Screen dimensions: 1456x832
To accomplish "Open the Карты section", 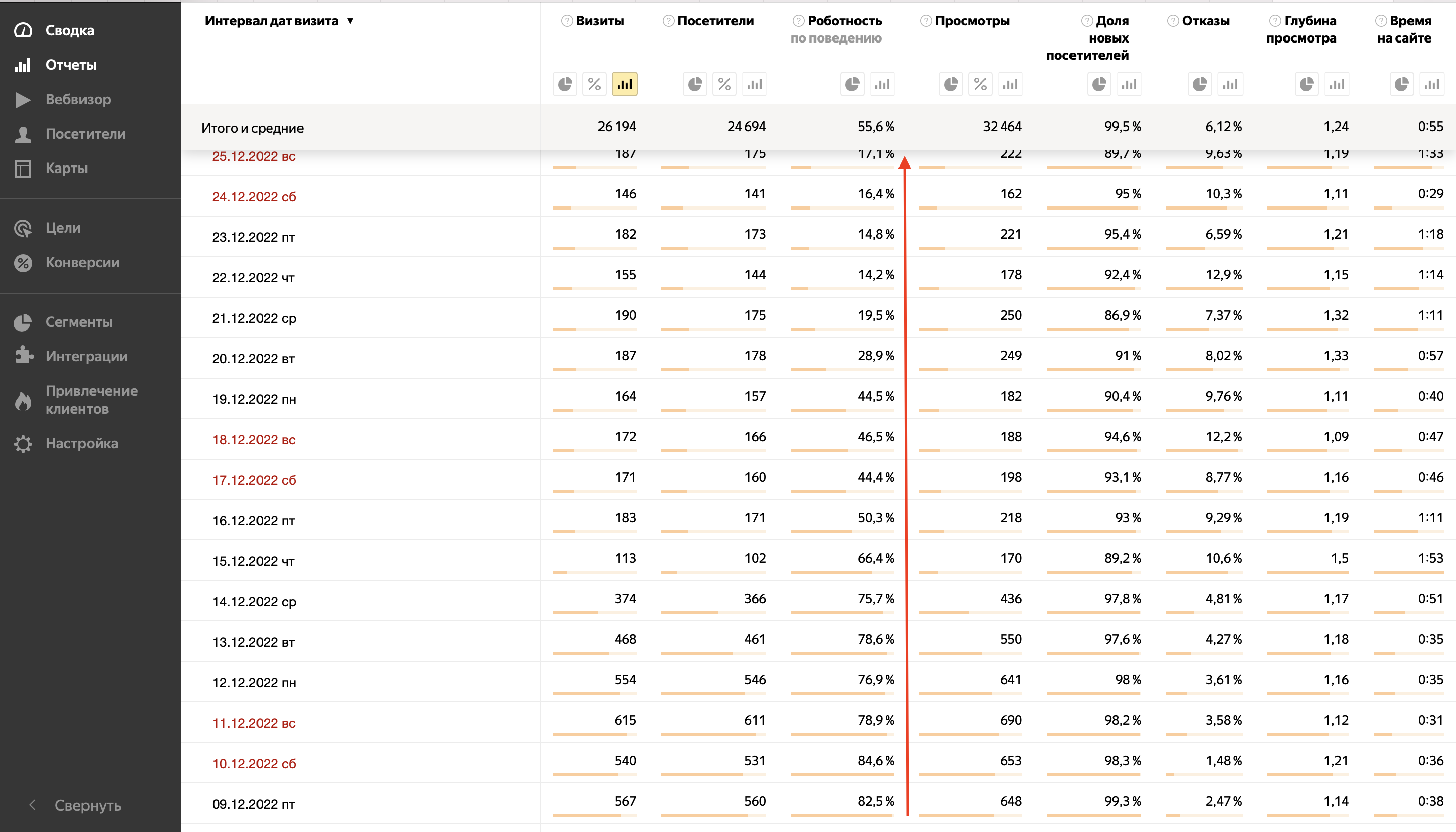I will [x=66, y=168].
